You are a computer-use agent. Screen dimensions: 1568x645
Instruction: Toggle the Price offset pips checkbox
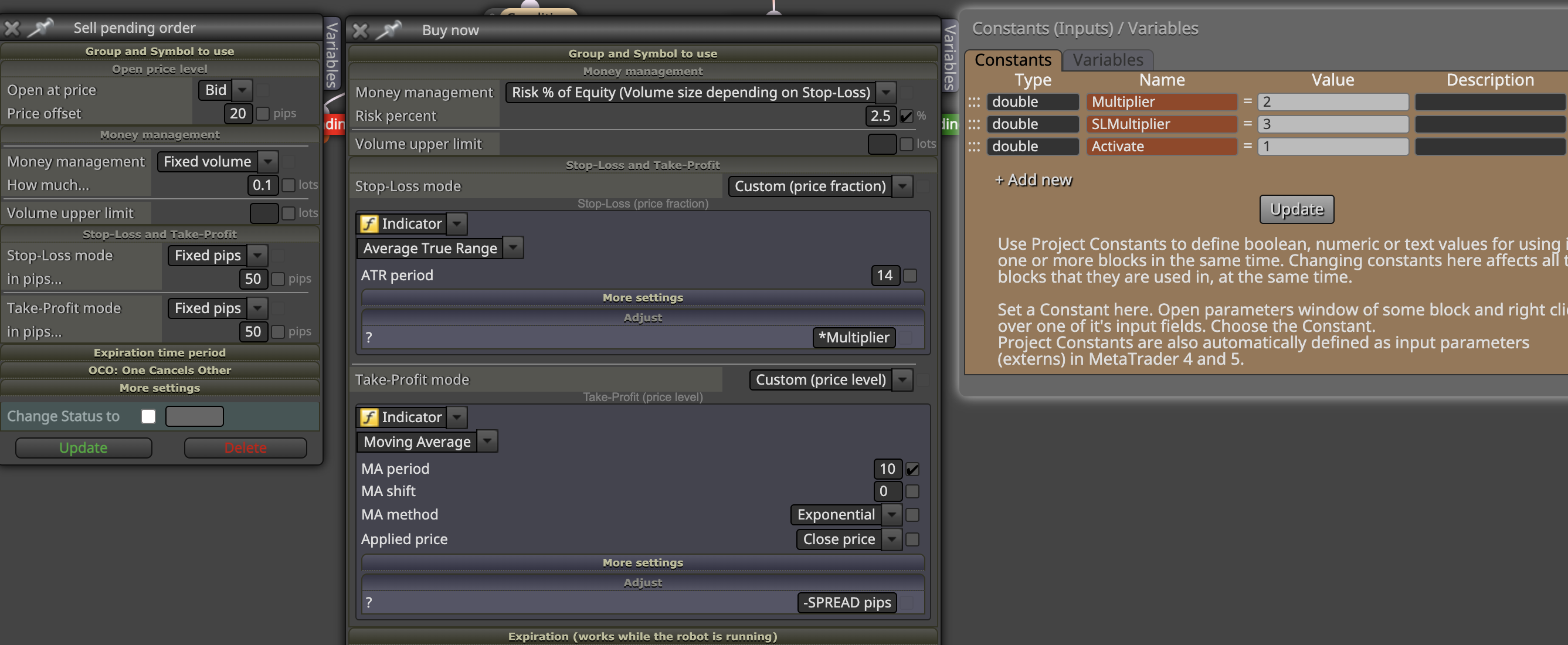[263, 114]
